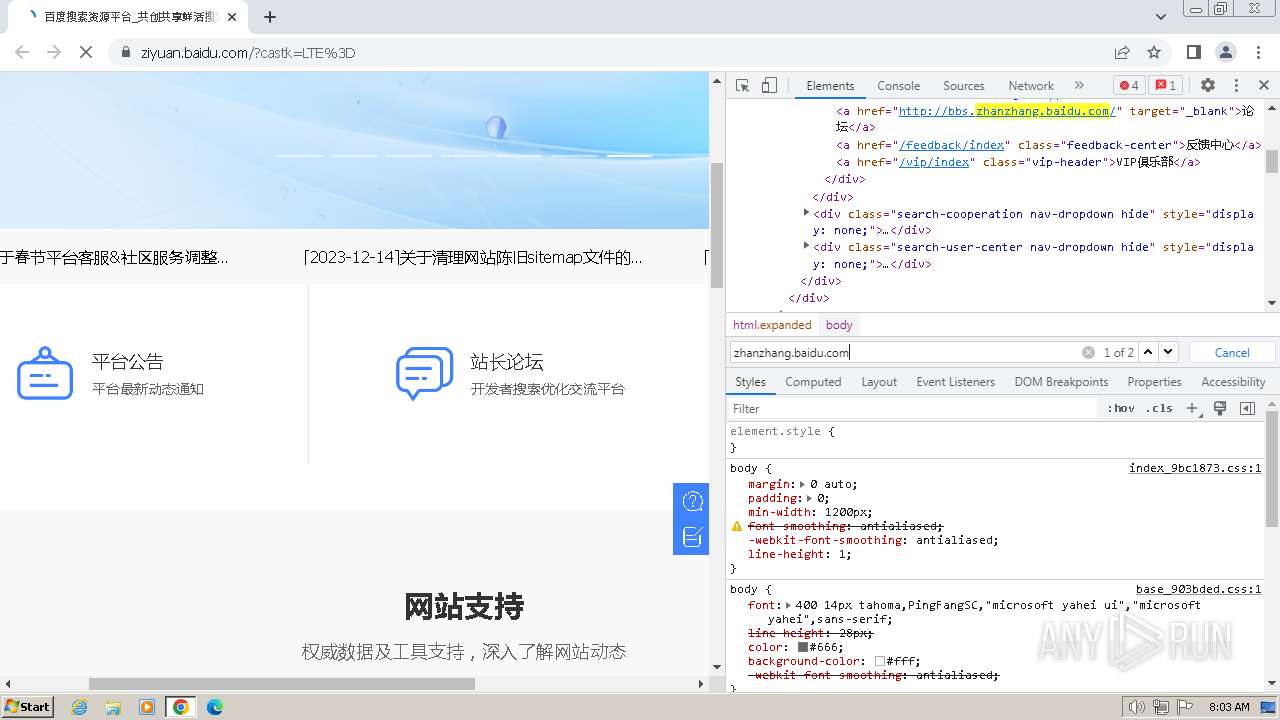Open the tab search dropdown arrow
The image size is (1280, 720).
1161,16
